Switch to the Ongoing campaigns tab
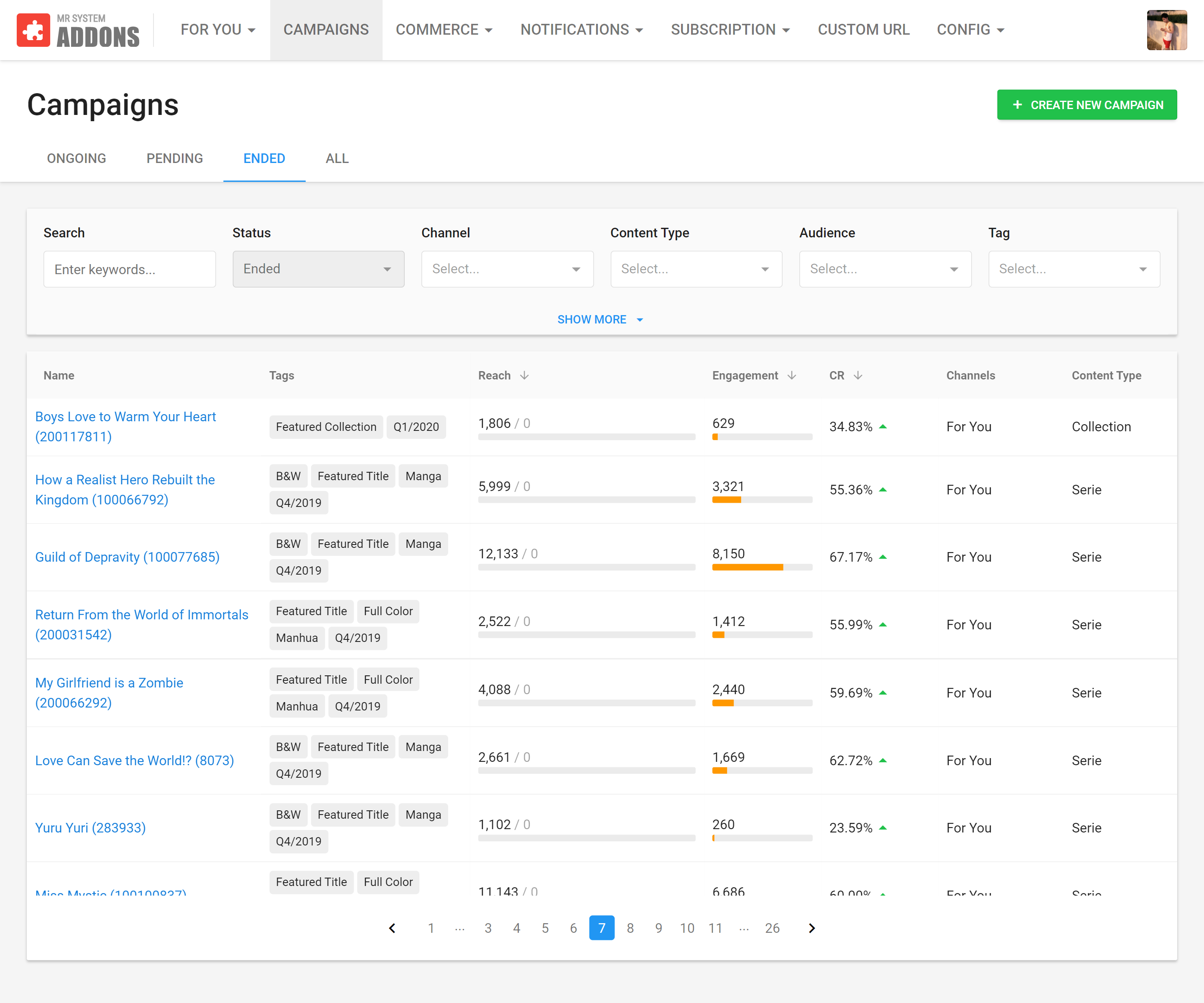Image resolution: width=1204 pixels, height=1003 pixels. (x=76, y=159)
